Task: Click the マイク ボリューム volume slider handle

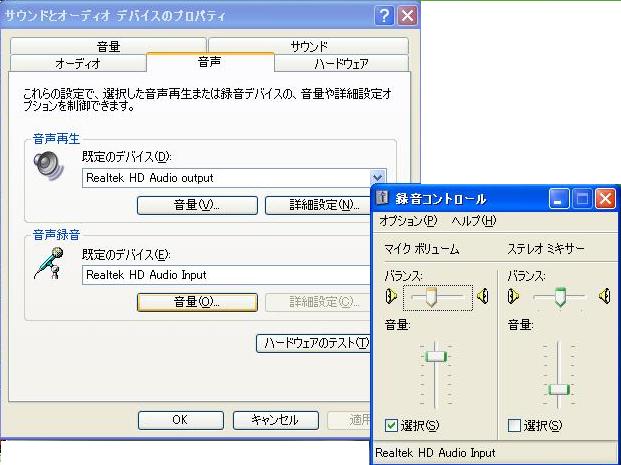Action: tap(436, 356)
